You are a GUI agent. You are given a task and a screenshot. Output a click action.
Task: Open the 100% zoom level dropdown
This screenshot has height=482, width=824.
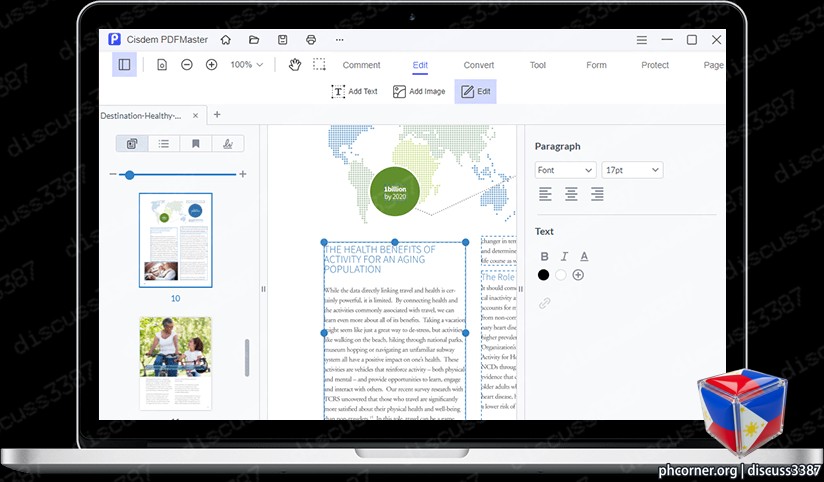[x=246, y=65]
